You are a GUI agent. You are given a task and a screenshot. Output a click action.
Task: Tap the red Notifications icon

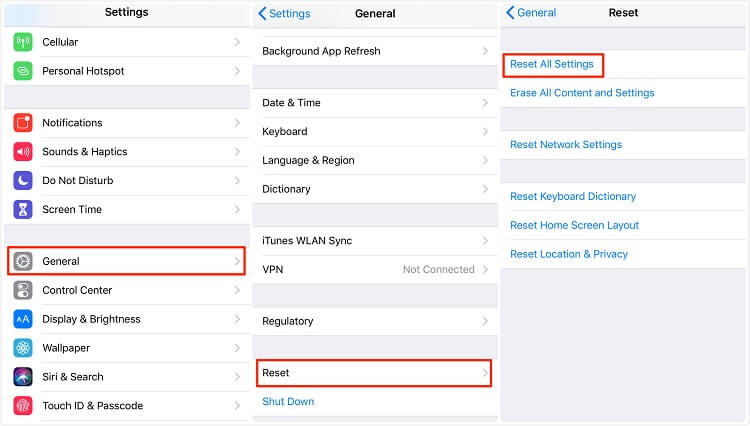[23, 123]
